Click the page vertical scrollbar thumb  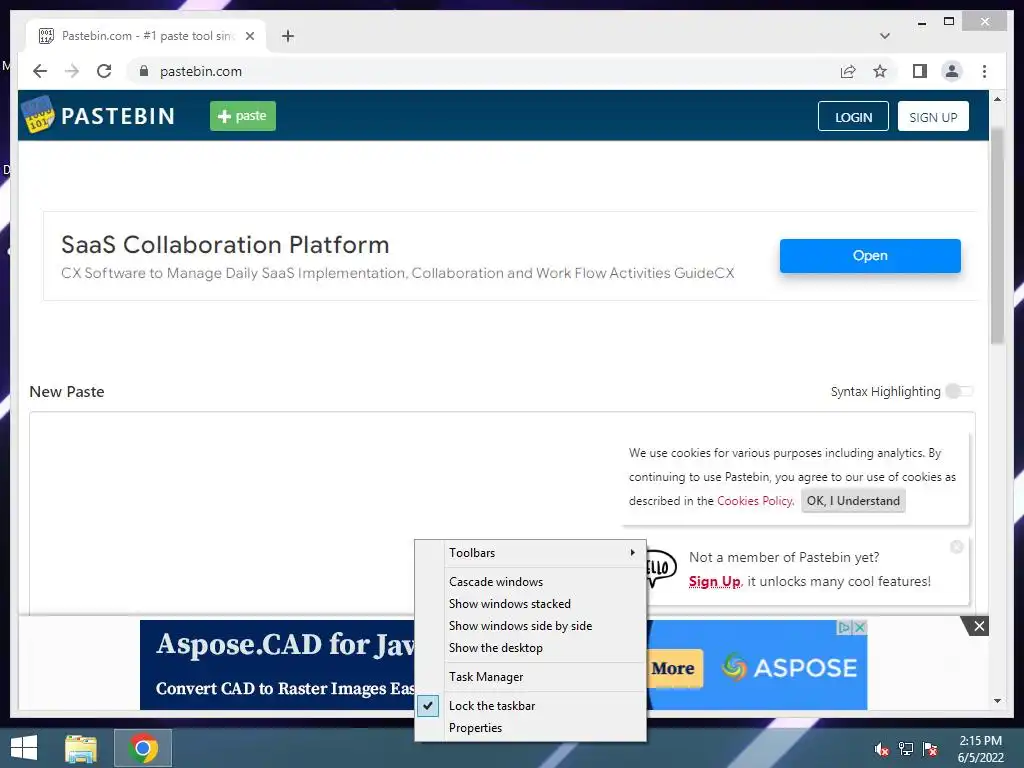point(997,235)
